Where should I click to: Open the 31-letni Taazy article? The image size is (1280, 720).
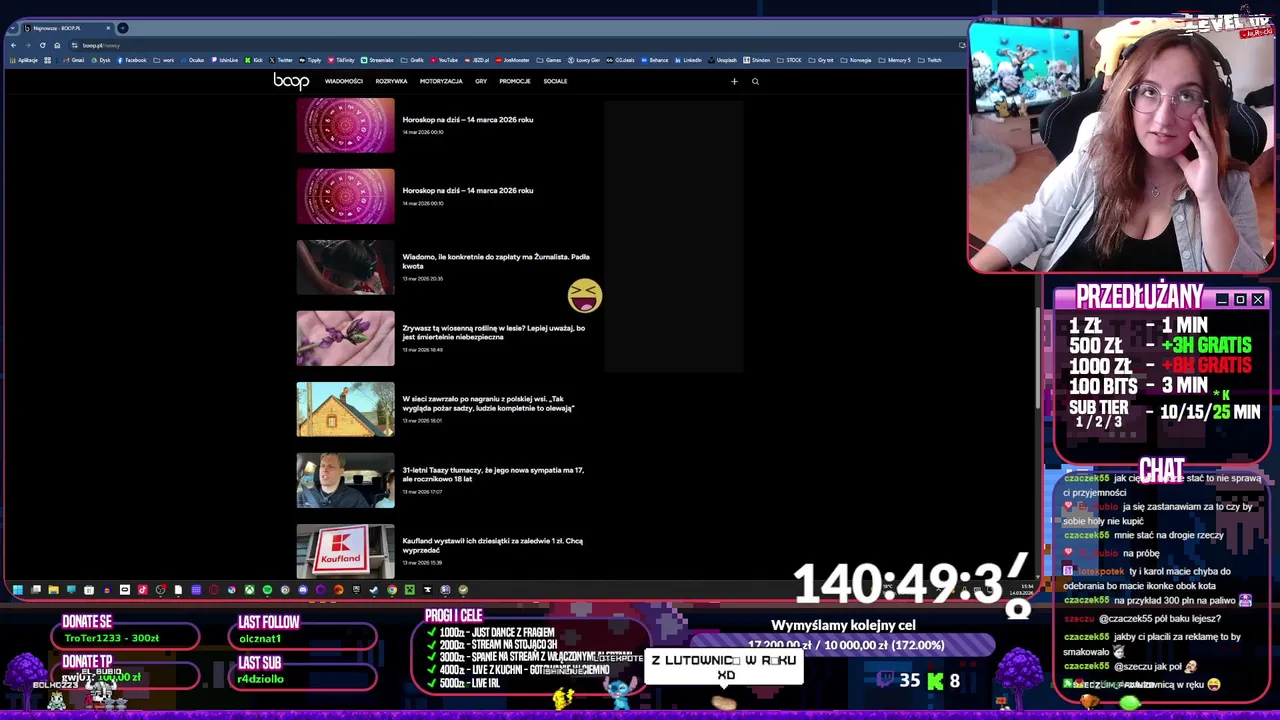(x=492, y=474)
